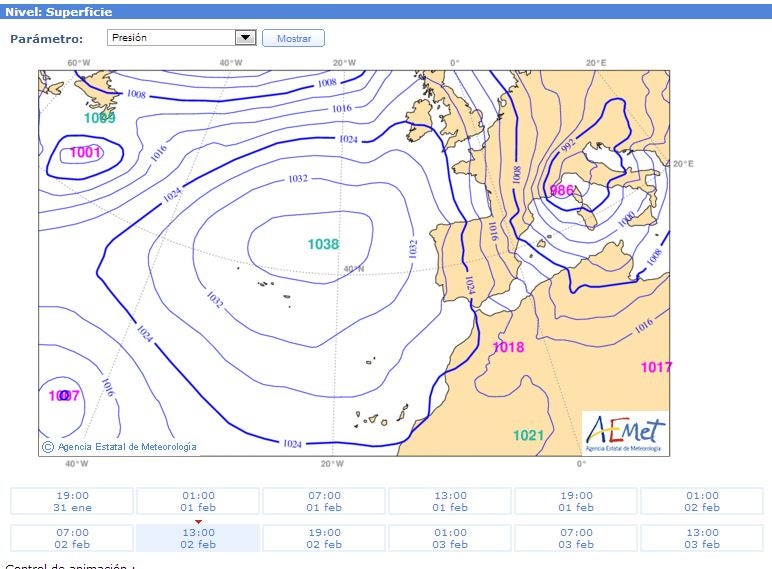This screenshot has height=569, width=772.
Task: Select the 01:00 01 feb time step
Action: (x=198, y=501)
